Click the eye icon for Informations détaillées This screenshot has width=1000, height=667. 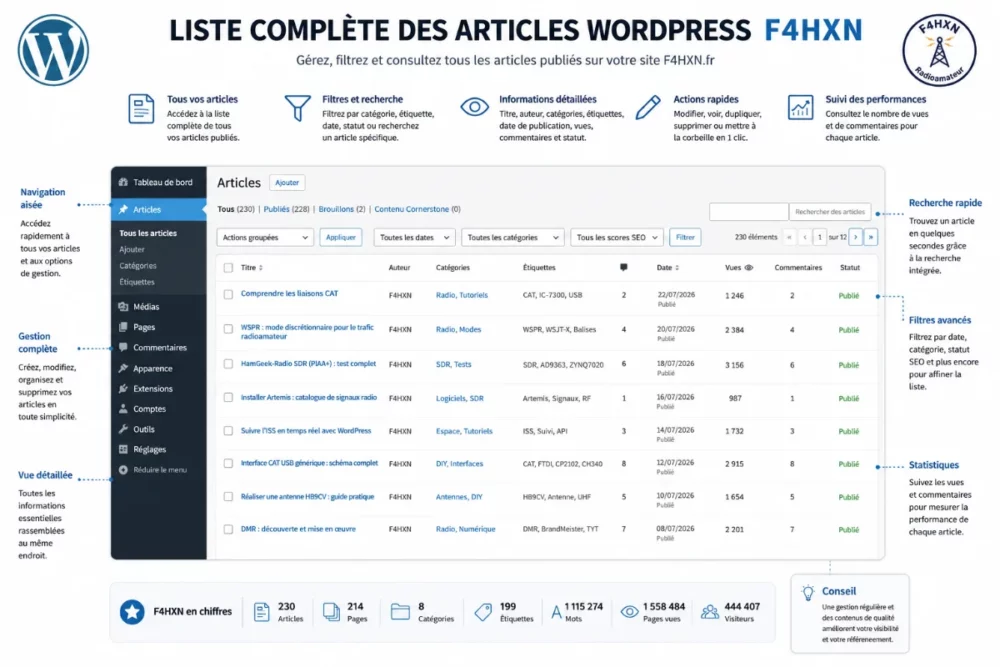[474, 106]
